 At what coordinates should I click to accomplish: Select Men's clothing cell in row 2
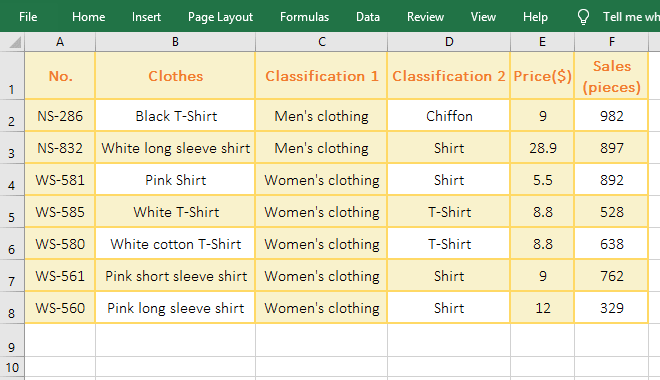(x=322, y=116)
